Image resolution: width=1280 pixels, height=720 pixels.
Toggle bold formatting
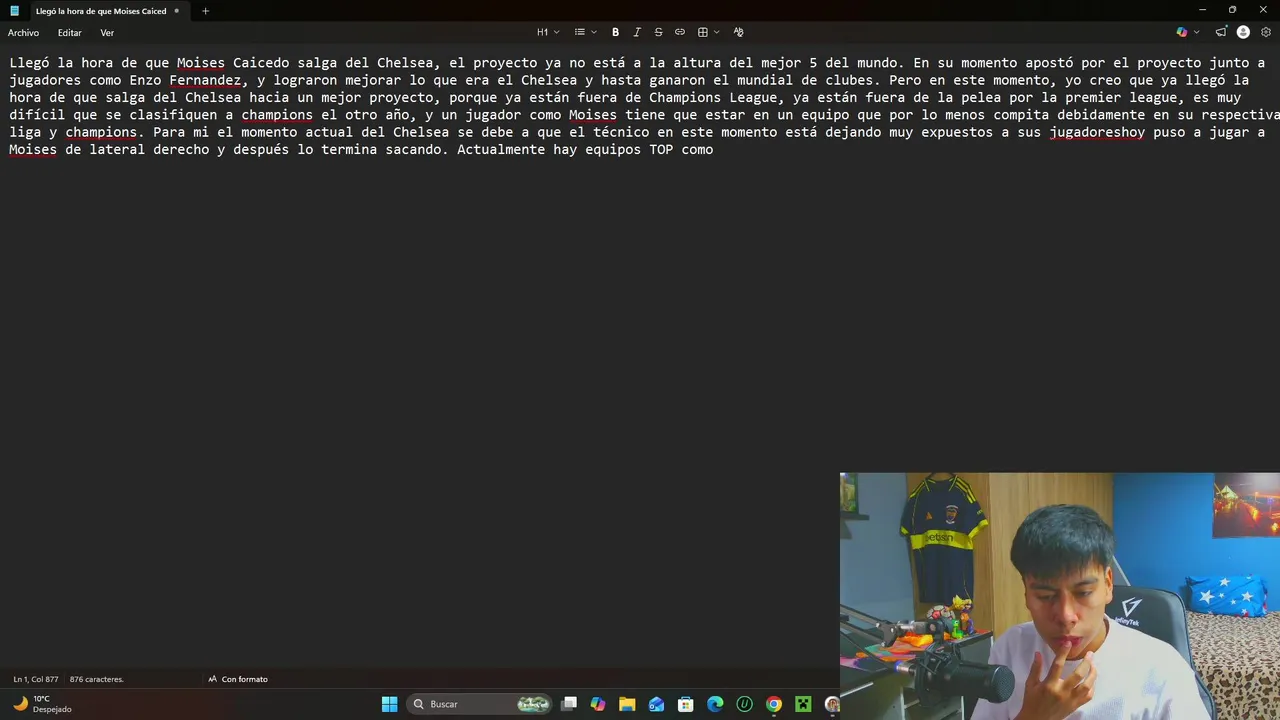pos(615,32)
